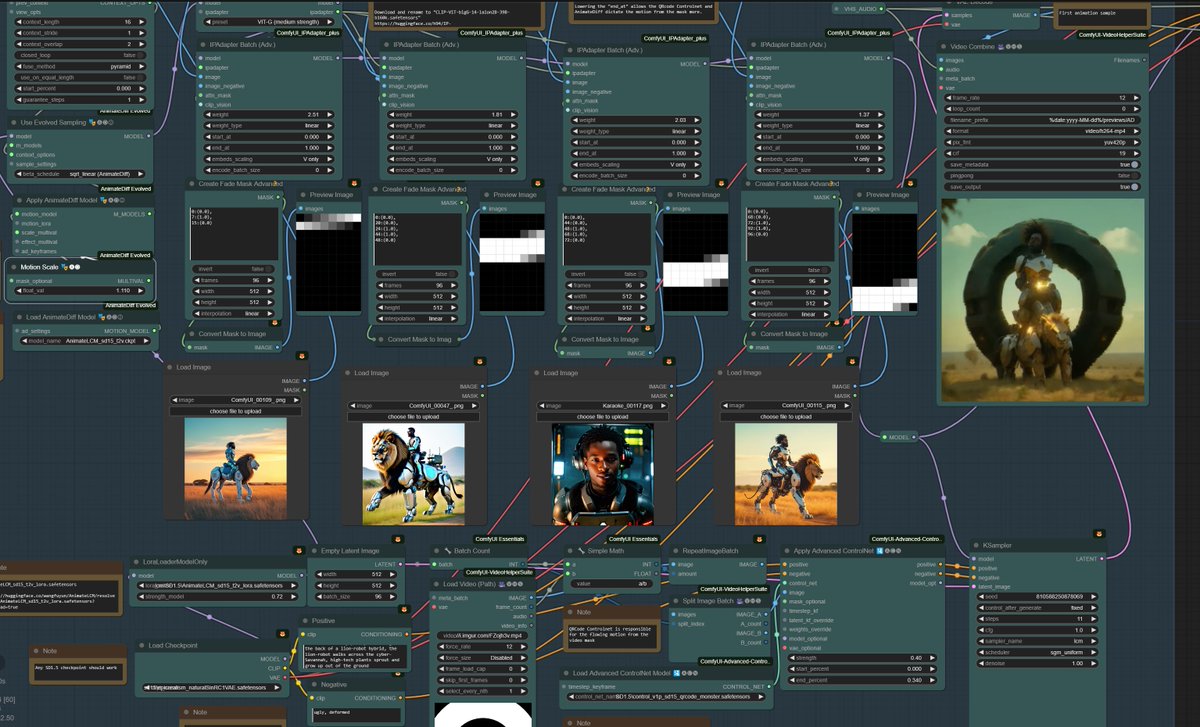Click choose file to upload under Karaoke_00117.png

[x=600, y=416]
